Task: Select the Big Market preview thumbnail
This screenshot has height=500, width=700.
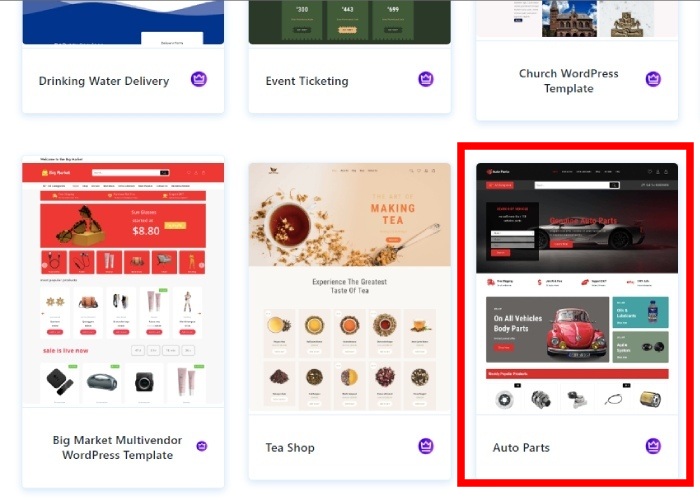Action: tap(123, 282)
